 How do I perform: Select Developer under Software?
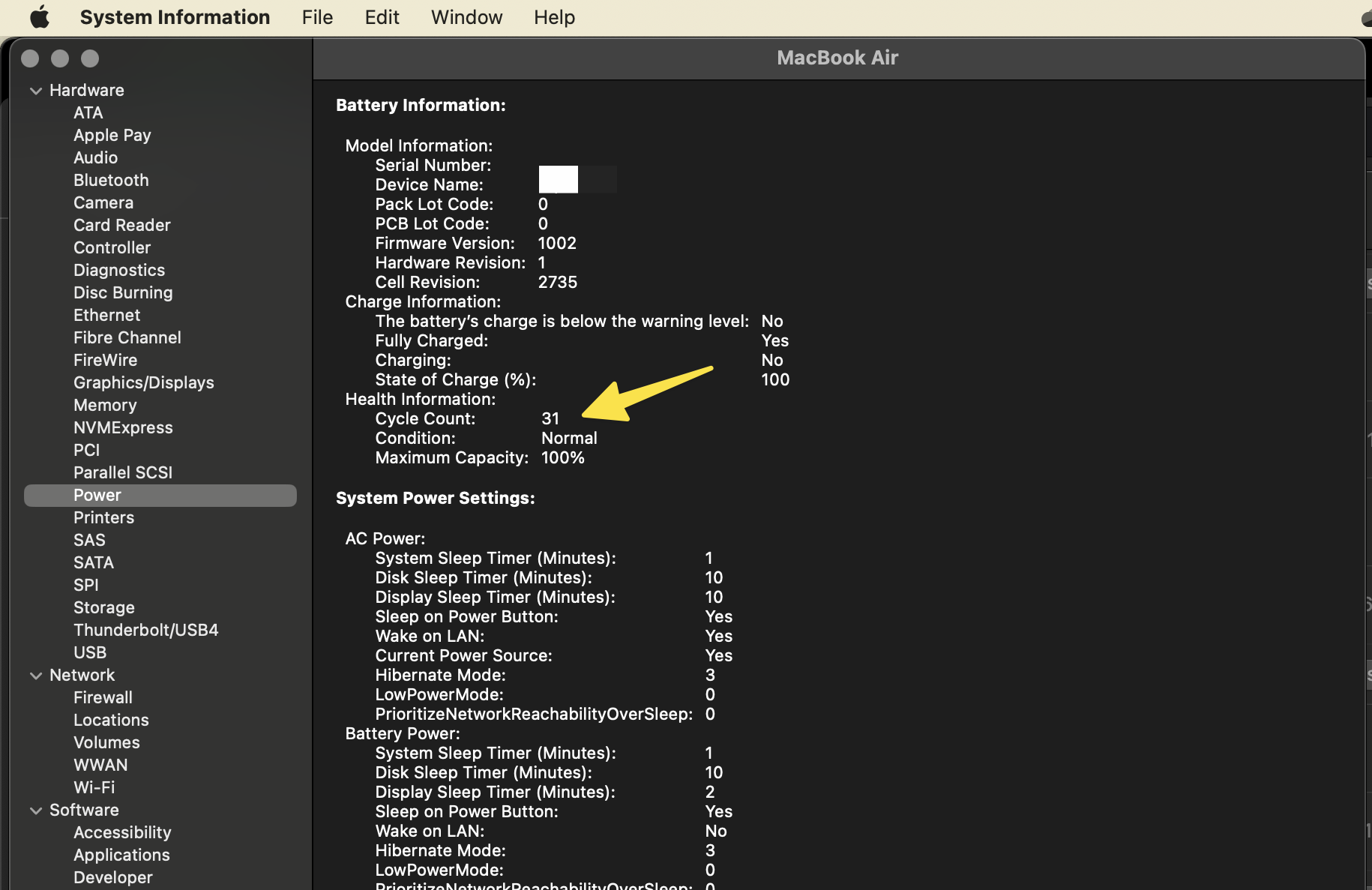113,877
